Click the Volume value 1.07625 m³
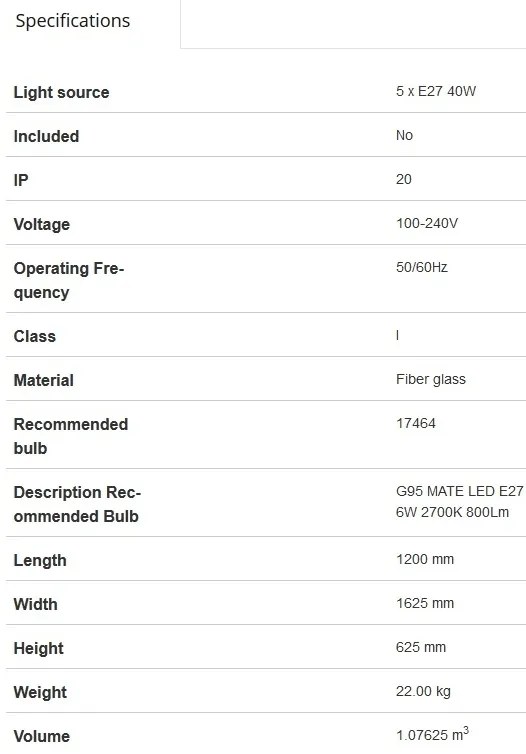Viewport: 526px width, 754px height. coord(432,734)
